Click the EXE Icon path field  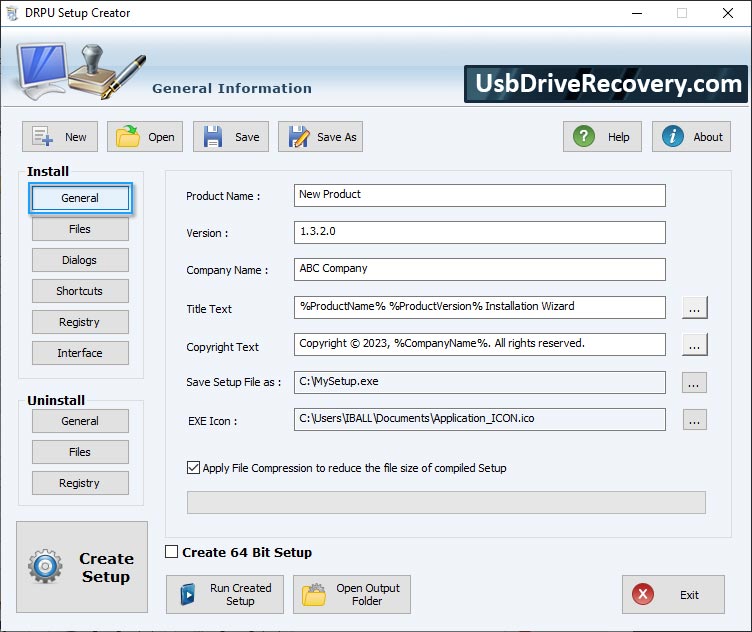[x=480, y=420]
